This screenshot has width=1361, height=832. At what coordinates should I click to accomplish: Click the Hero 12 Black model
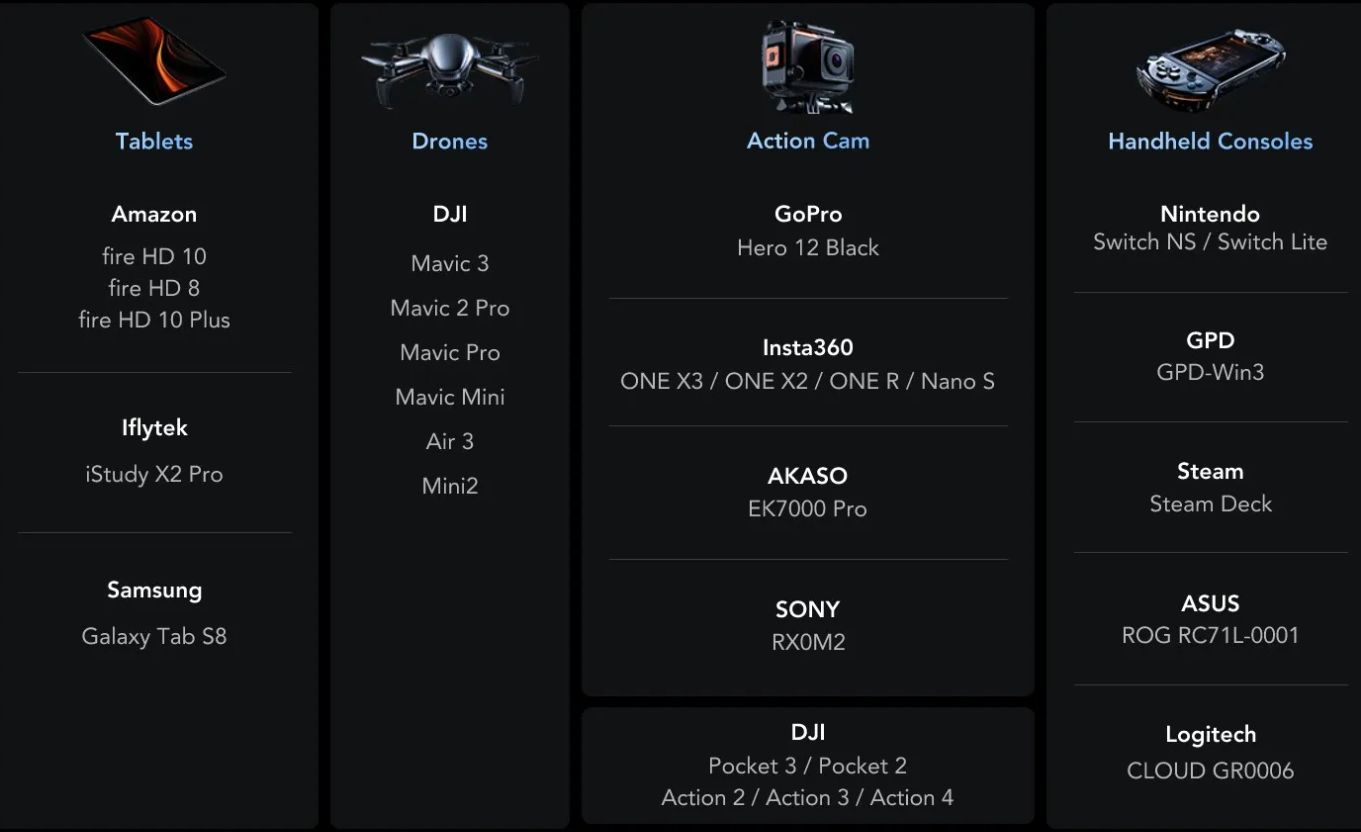(x=808, y=248)
